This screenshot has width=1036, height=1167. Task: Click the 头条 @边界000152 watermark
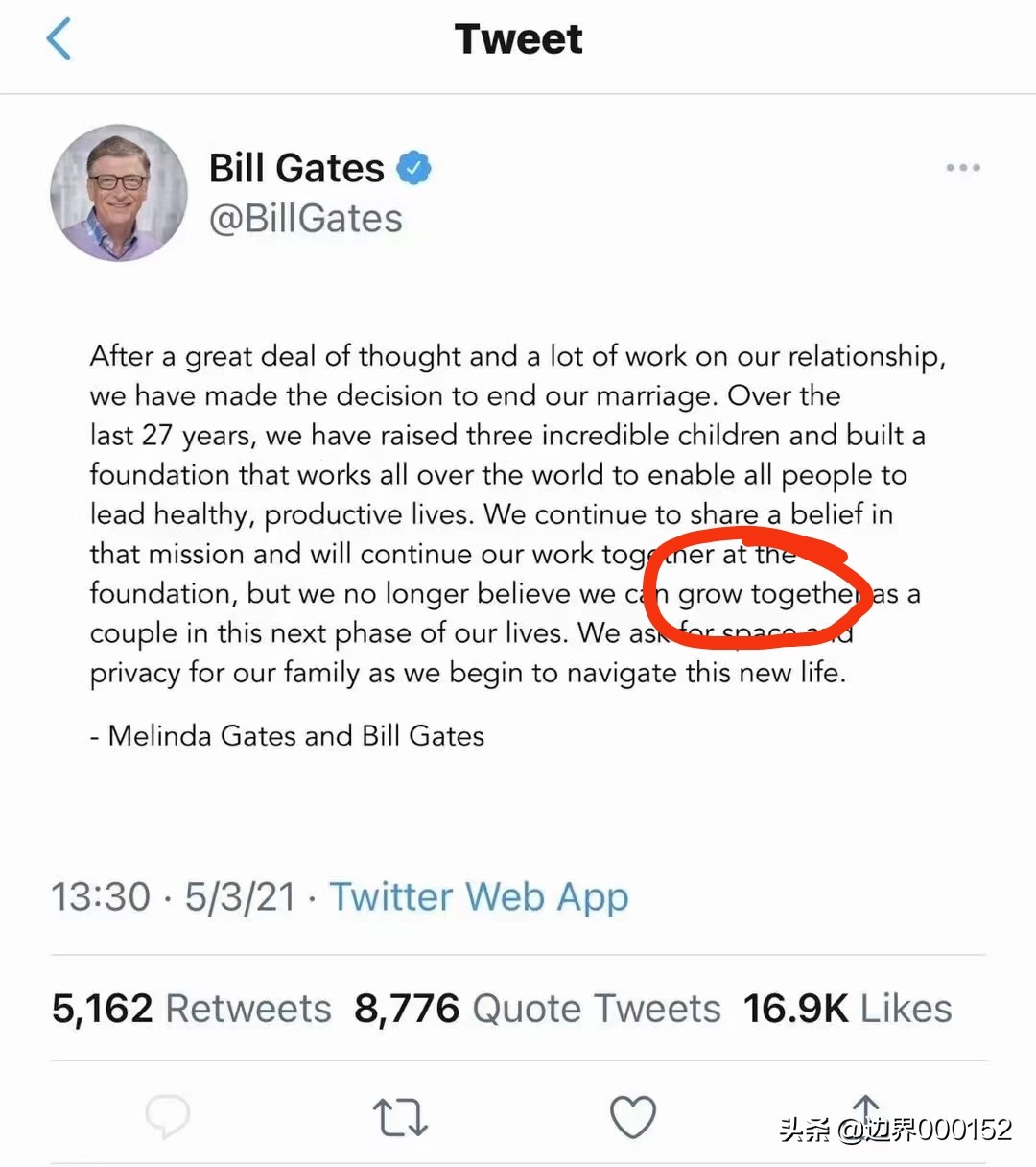[895, 1130]
